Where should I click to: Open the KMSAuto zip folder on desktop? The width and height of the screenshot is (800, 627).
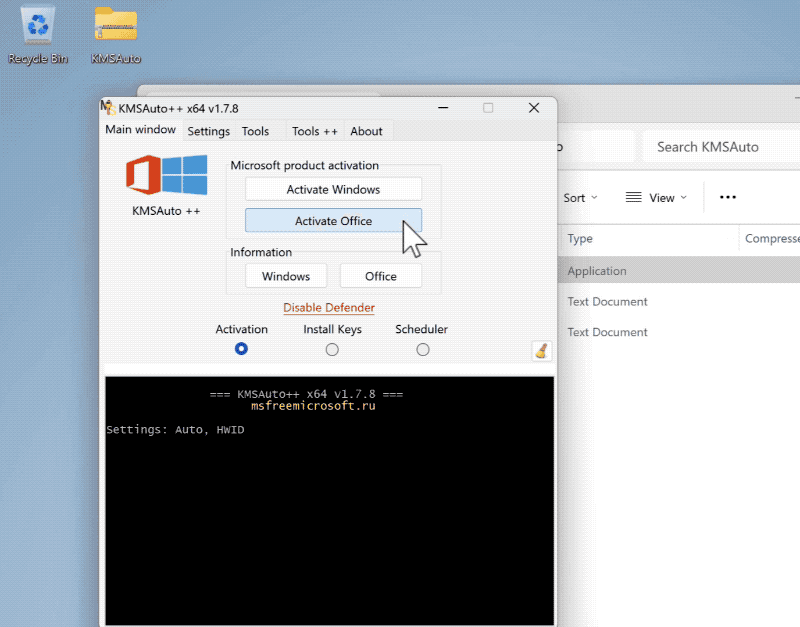[116, 35]
